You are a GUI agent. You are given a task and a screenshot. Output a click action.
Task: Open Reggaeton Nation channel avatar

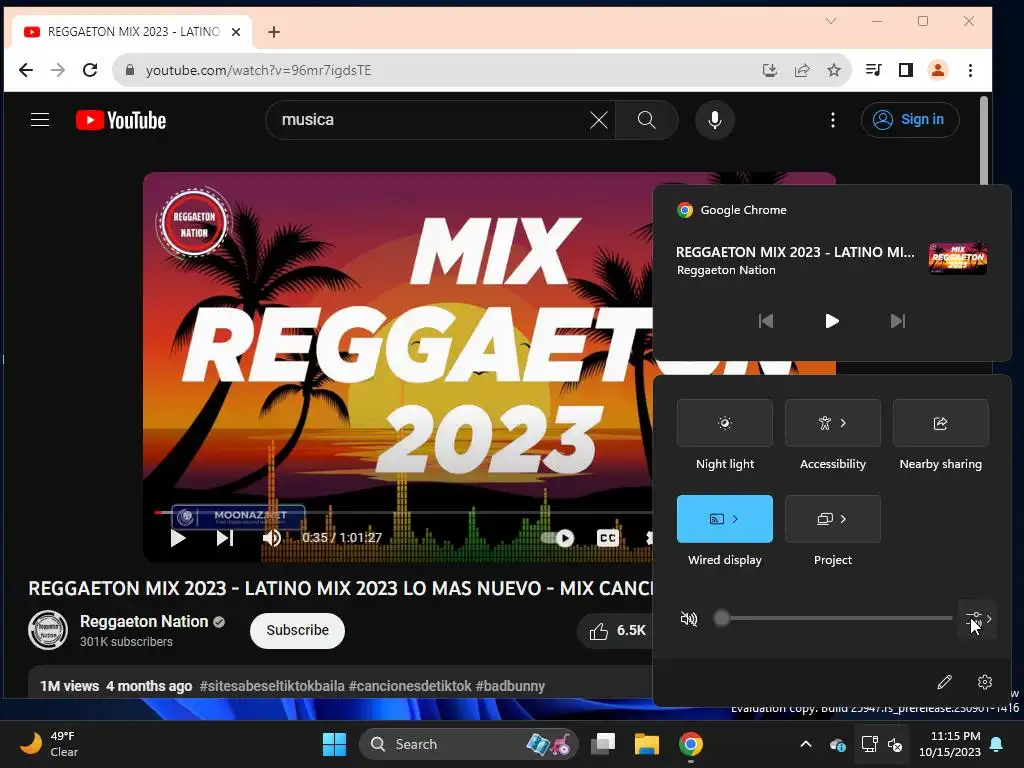pyautogui.click(x=48, y=630)
